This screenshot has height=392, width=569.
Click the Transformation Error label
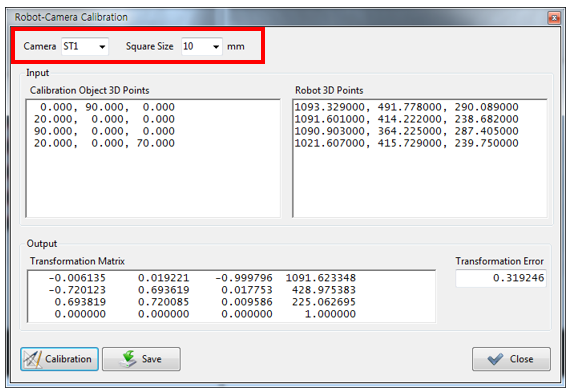click(x=499, y=261)
